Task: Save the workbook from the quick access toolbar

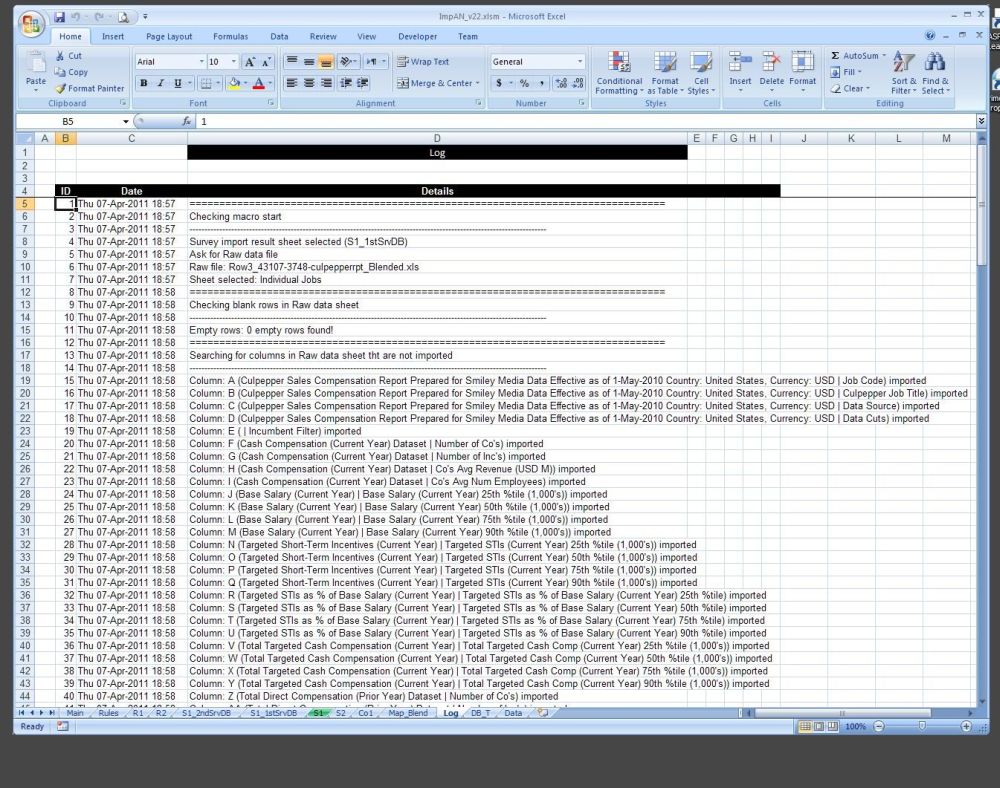Action: tap(60, 17)
